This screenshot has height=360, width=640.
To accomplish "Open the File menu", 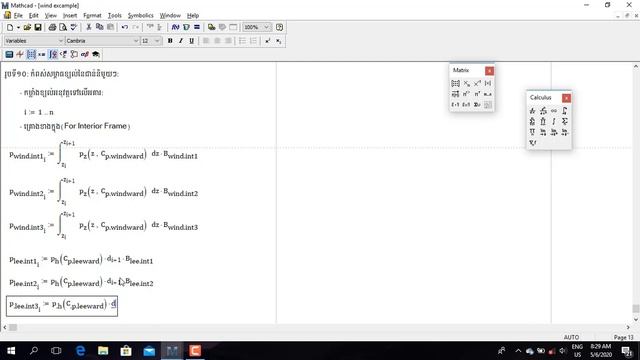I will (18, 16).
